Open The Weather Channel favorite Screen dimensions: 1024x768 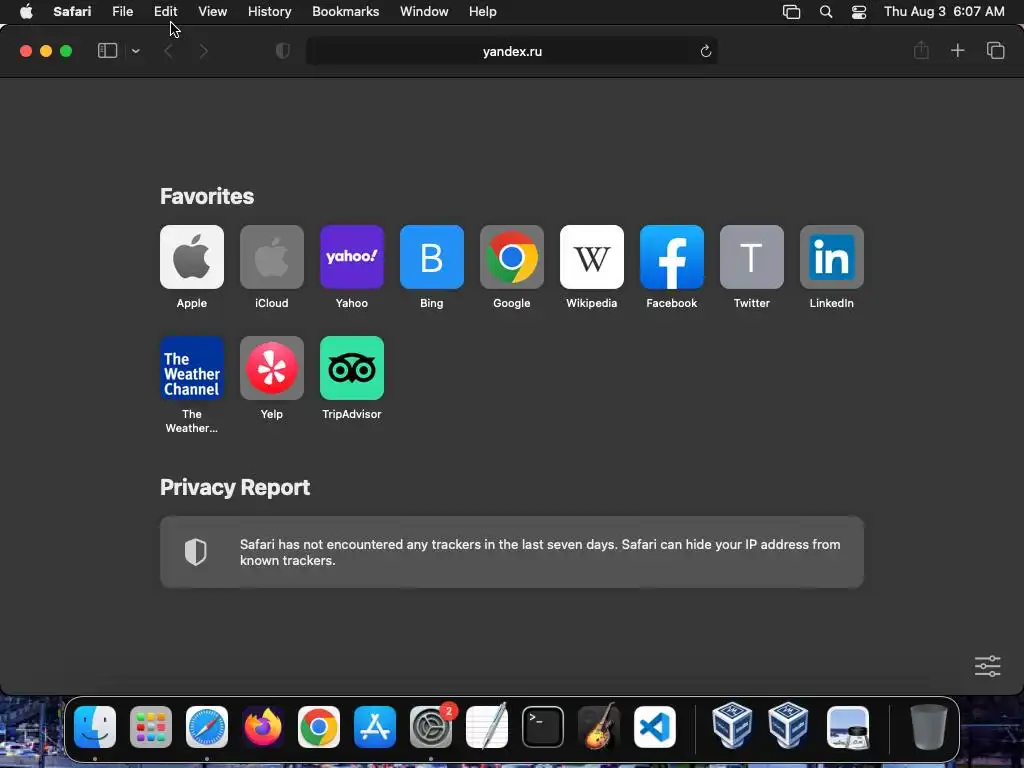click(191, 368)
